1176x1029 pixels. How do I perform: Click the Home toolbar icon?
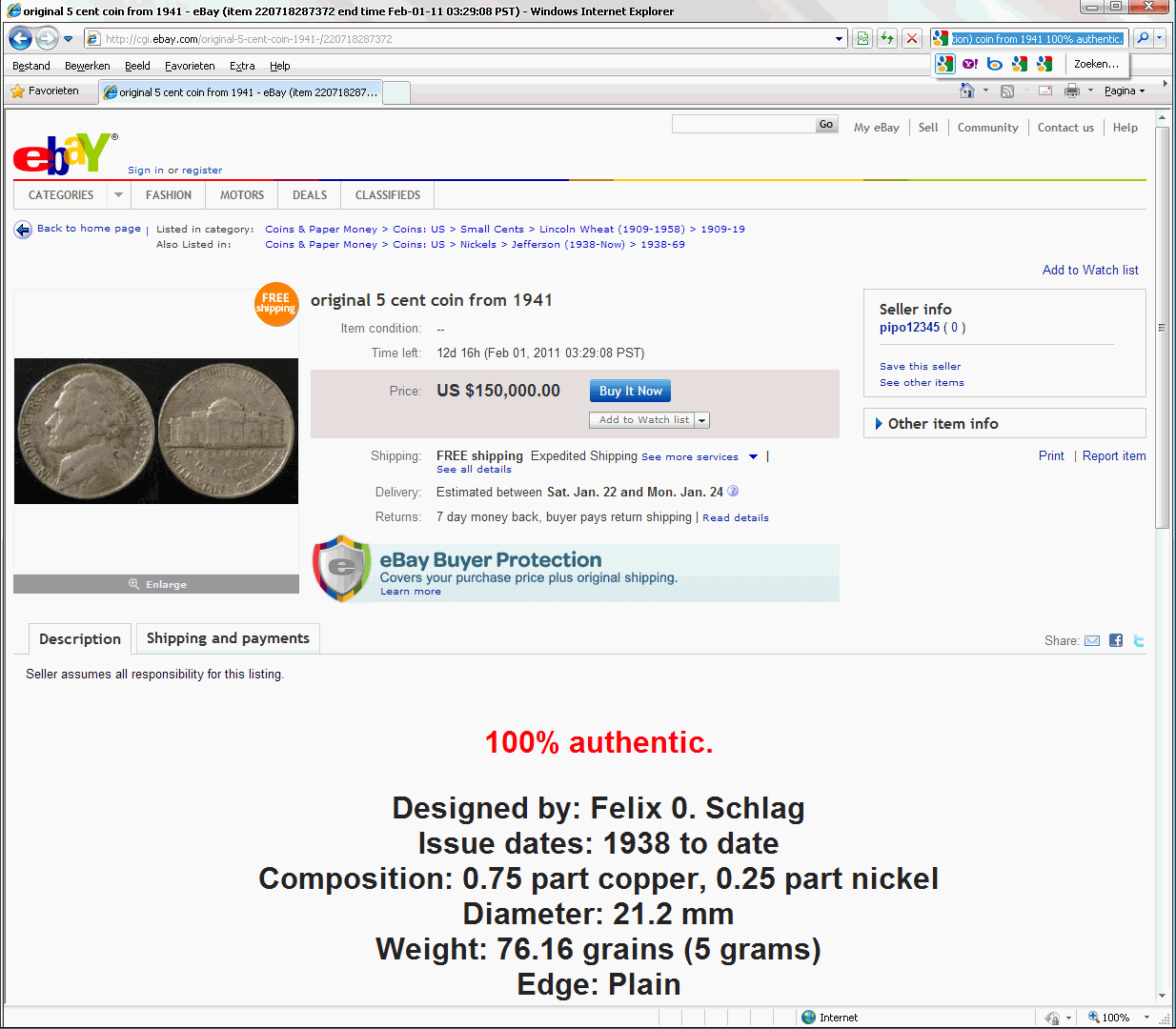(967, 91)
